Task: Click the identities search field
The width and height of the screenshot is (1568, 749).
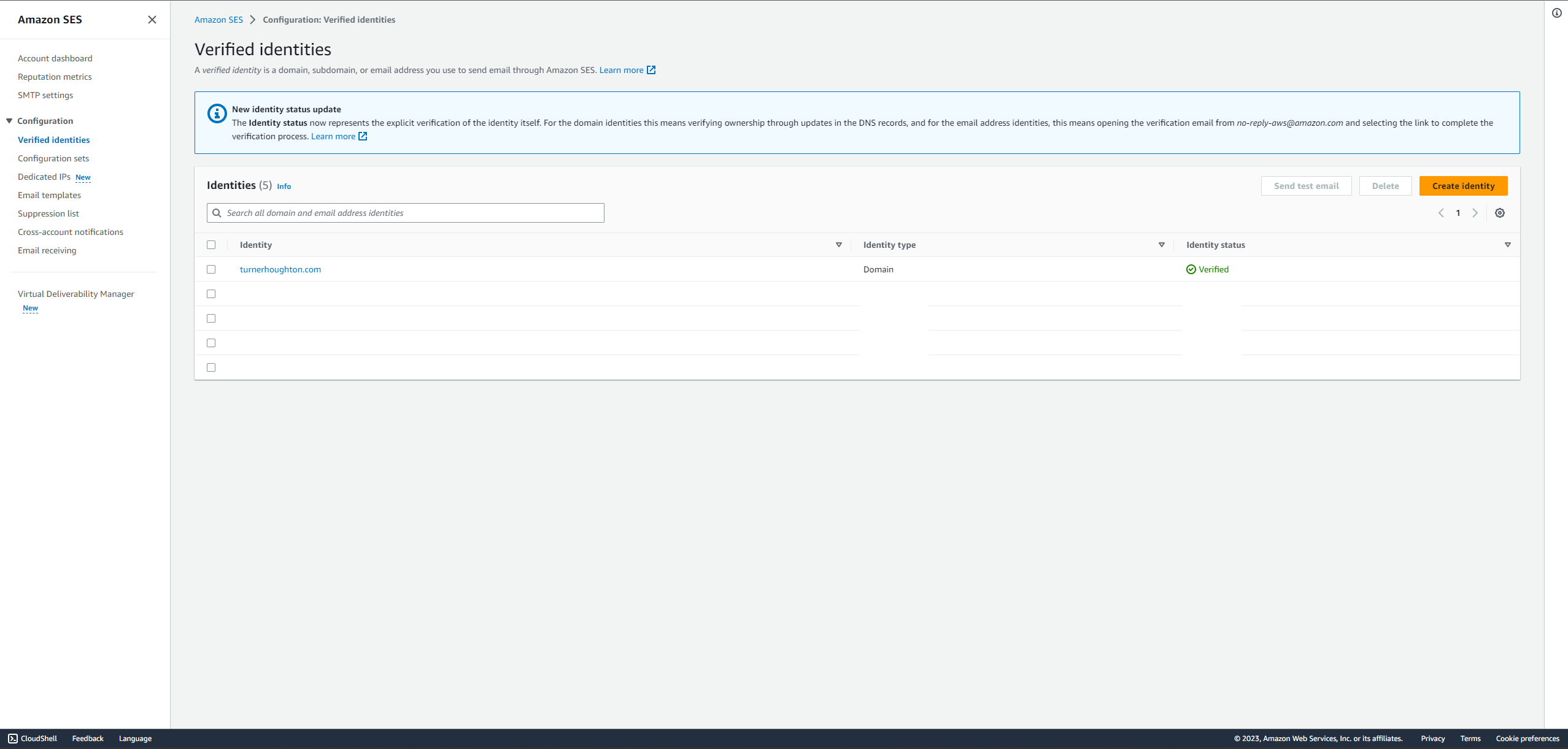Action: (x=406, y=213)
